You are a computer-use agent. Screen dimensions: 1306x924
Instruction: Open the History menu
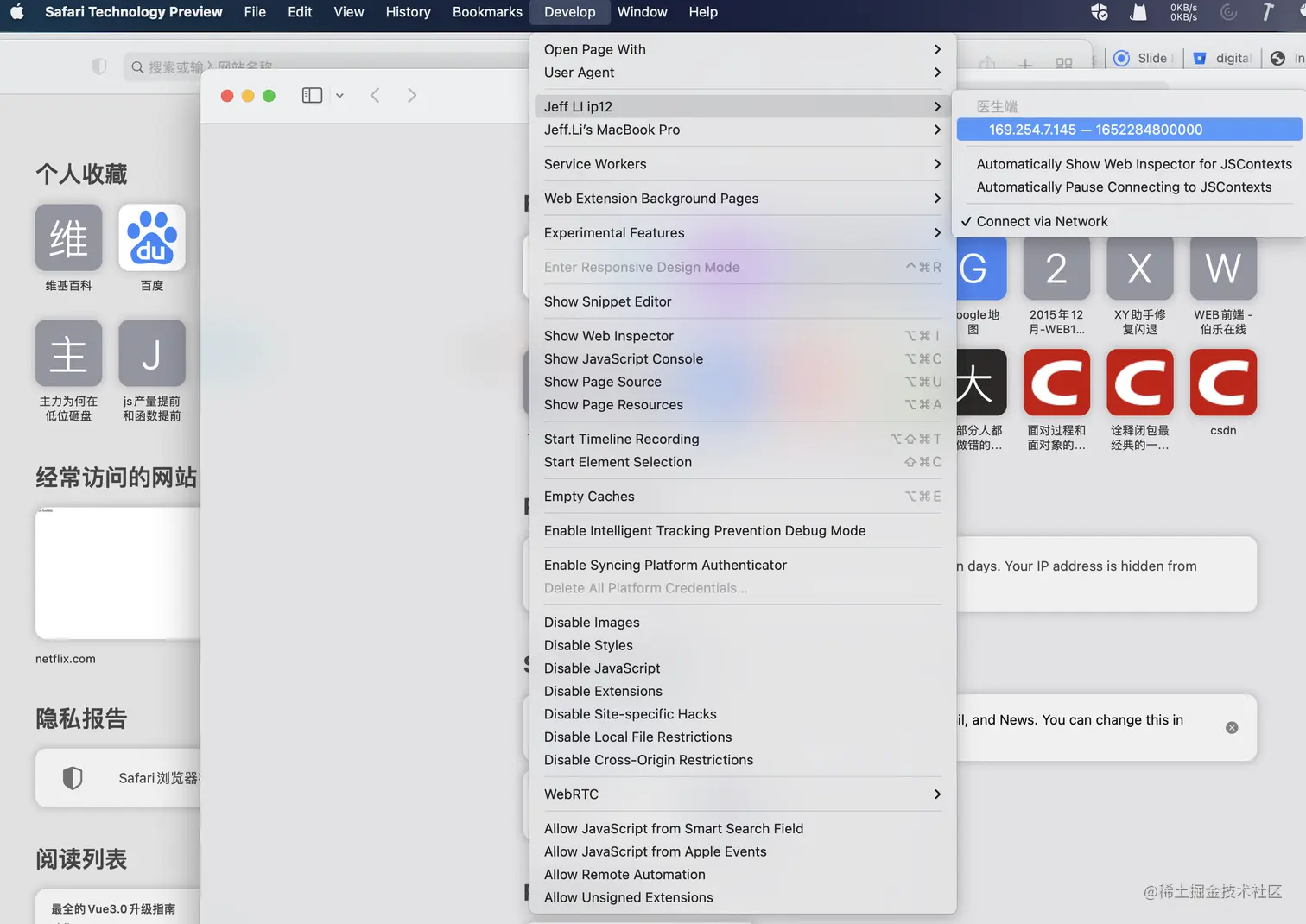[x=408, y=12]
